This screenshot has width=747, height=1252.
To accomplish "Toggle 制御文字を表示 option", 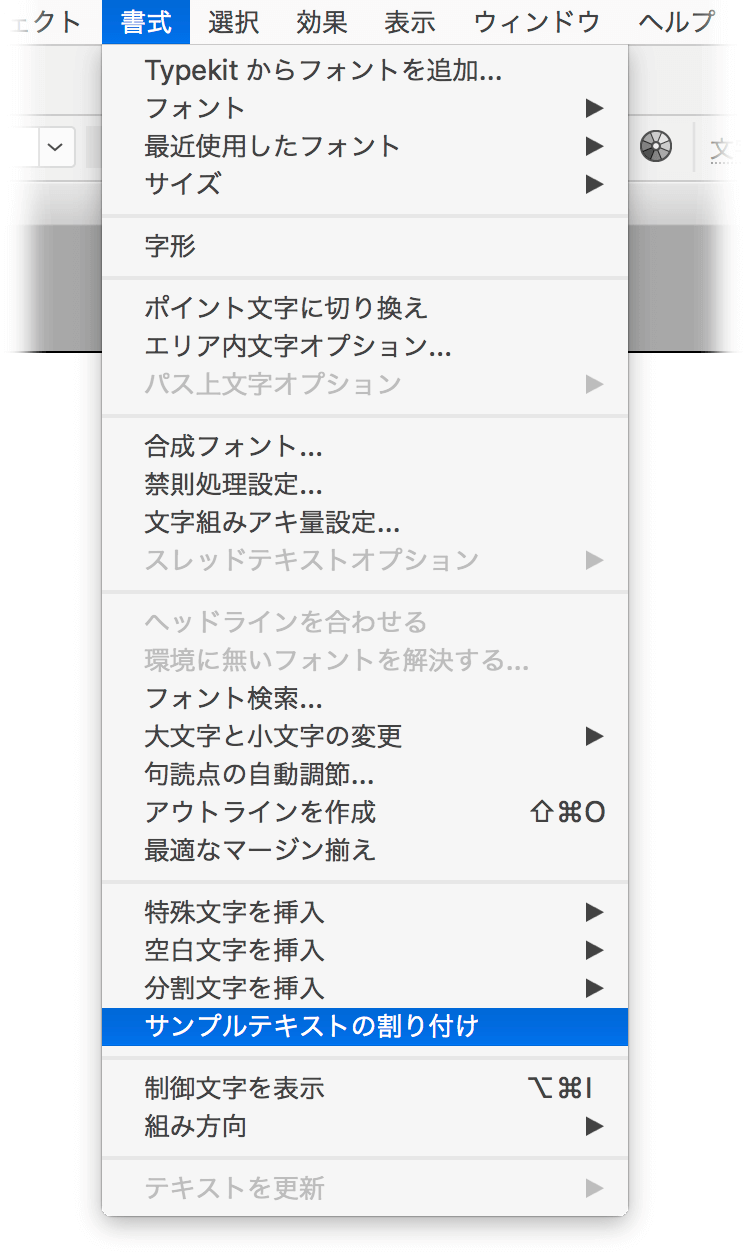I will [x=365, y=1088].
